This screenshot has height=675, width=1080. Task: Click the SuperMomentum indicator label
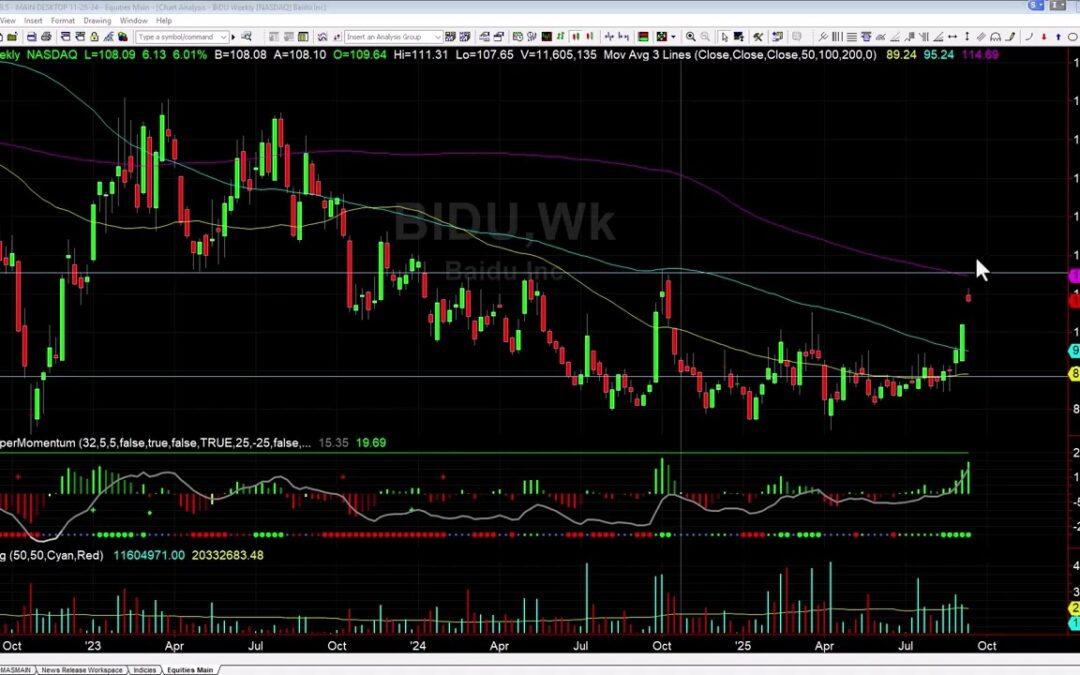point(60,442)
